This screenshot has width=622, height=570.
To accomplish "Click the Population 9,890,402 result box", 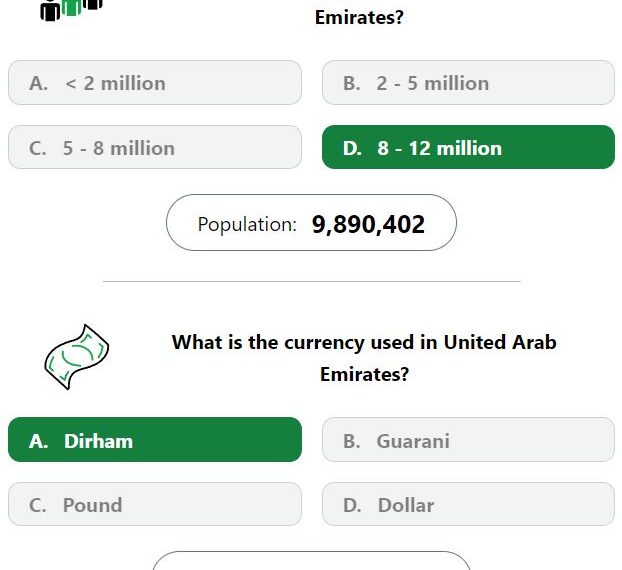I will coord(311,223).
